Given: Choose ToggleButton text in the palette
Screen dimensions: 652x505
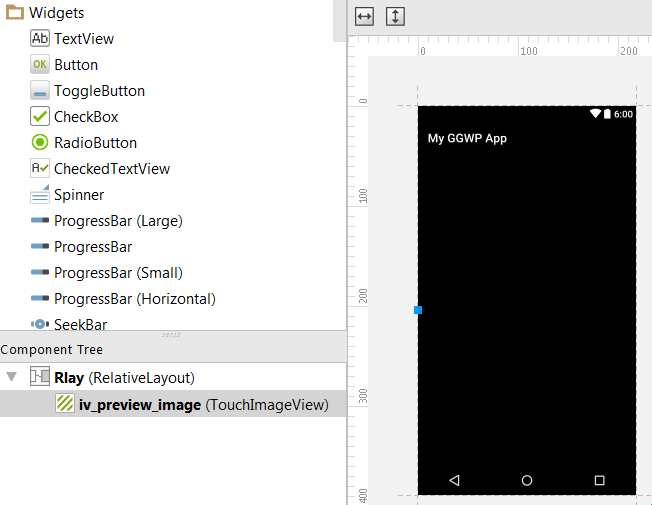Looking at the screenshot, I should (x=99, y=91).
